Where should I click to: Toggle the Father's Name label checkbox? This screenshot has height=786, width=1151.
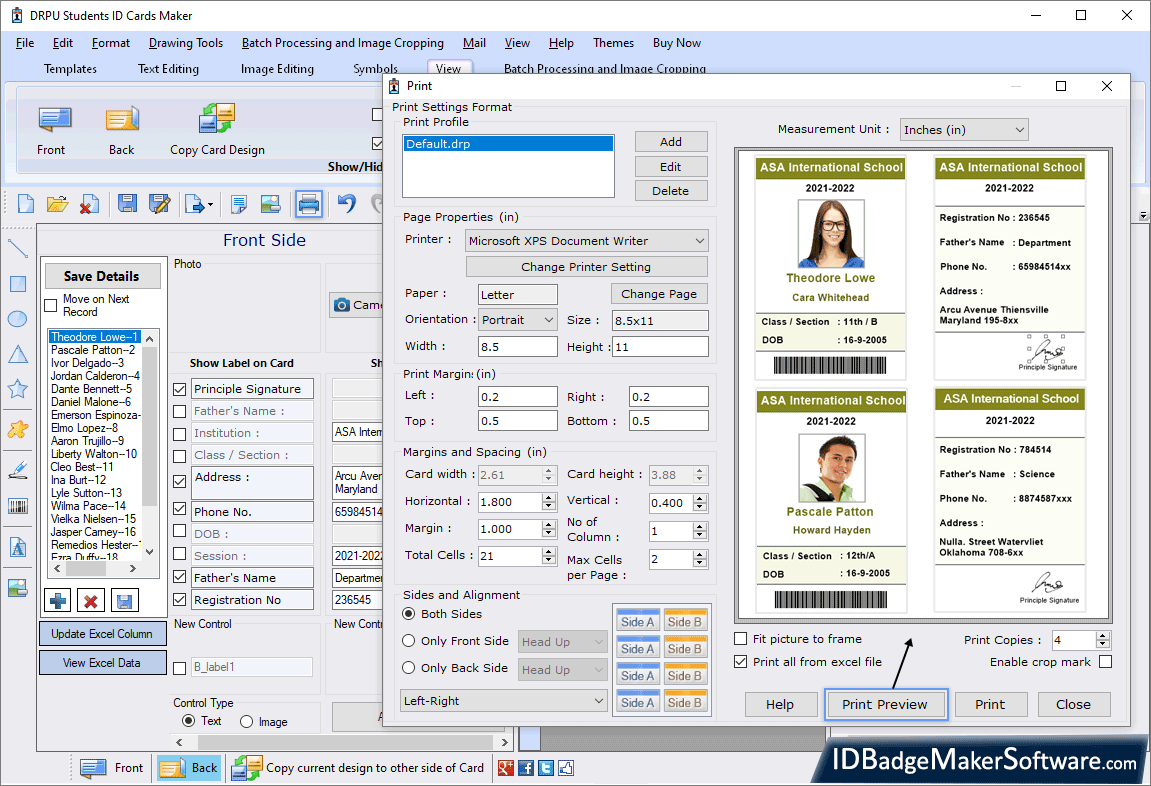tap(178, 410)
